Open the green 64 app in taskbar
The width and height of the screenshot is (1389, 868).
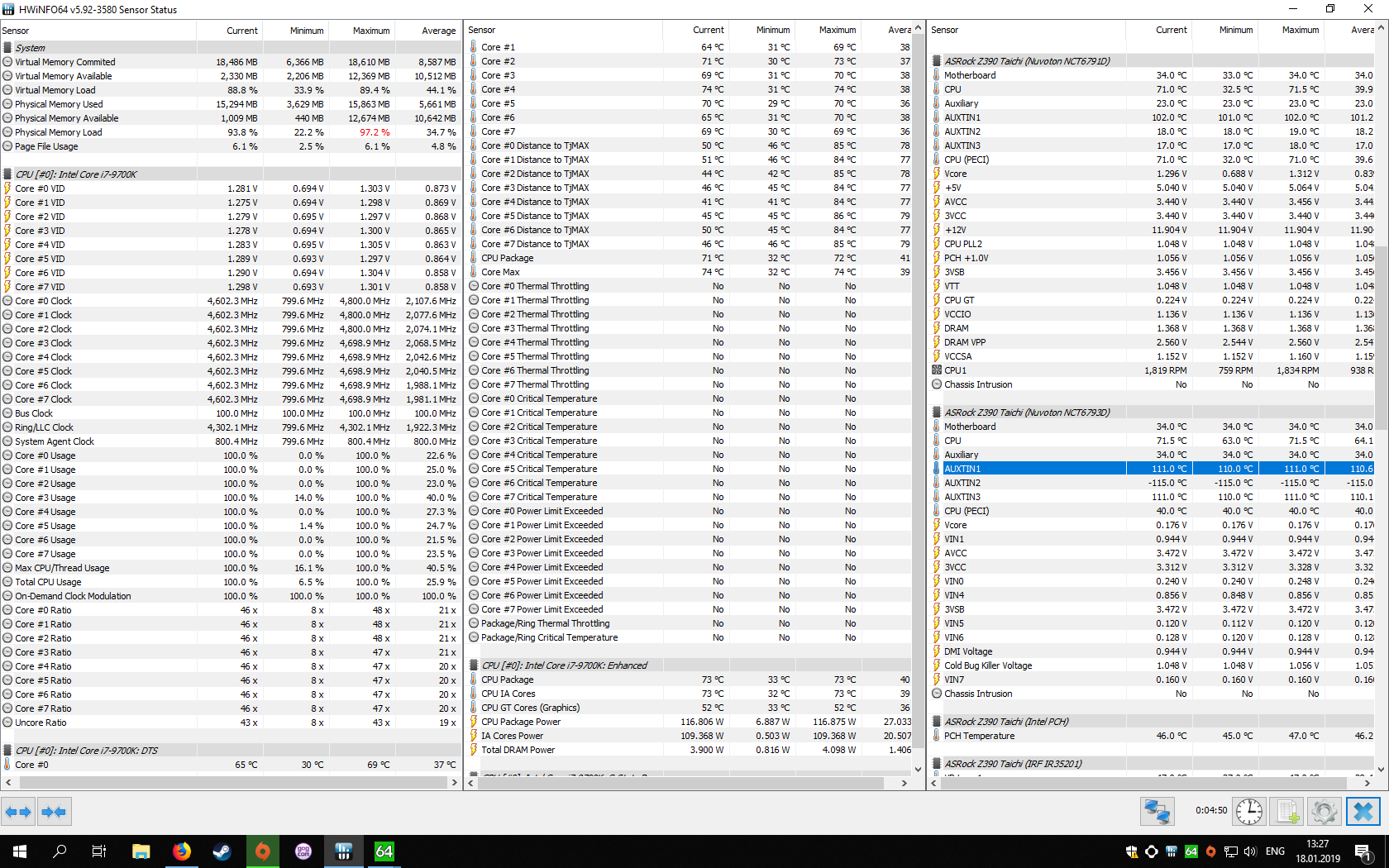coord(384,851)
